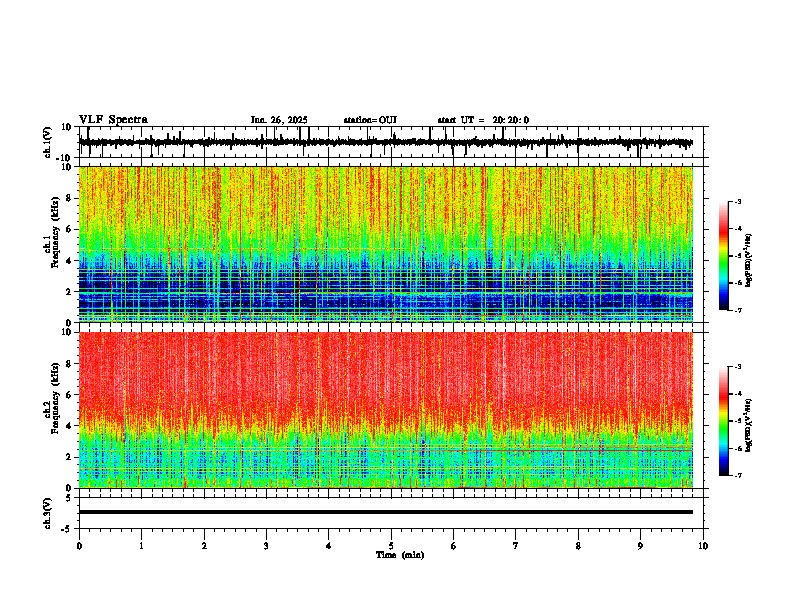Click time axis tick label "8"
This screenshot has height=612, width=792.
coord(578,546)
